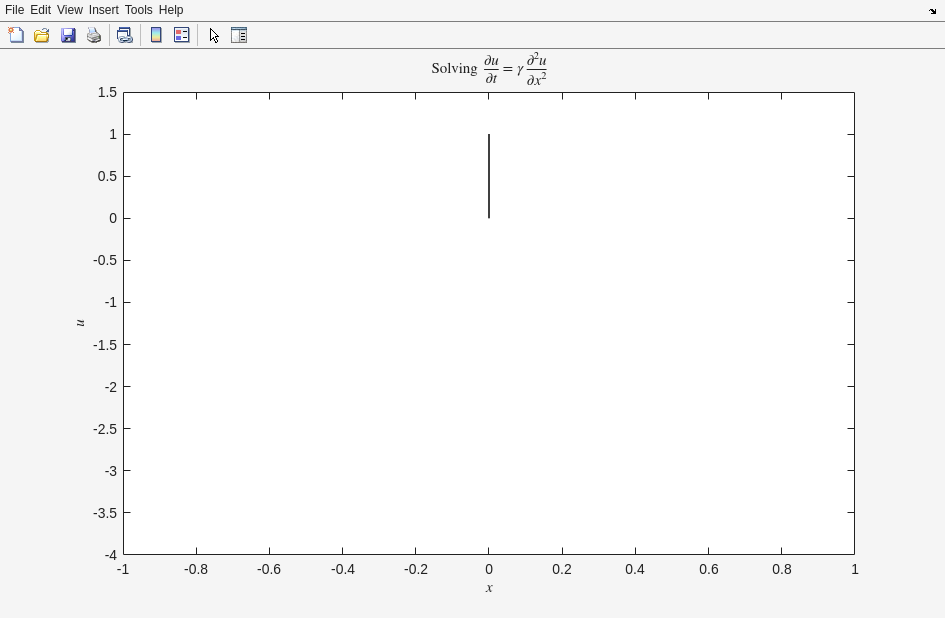The width and height of the screenshot is (945, 618).
Task: Open the File menu
Action: pyautogui.click(x=14, y=10)
